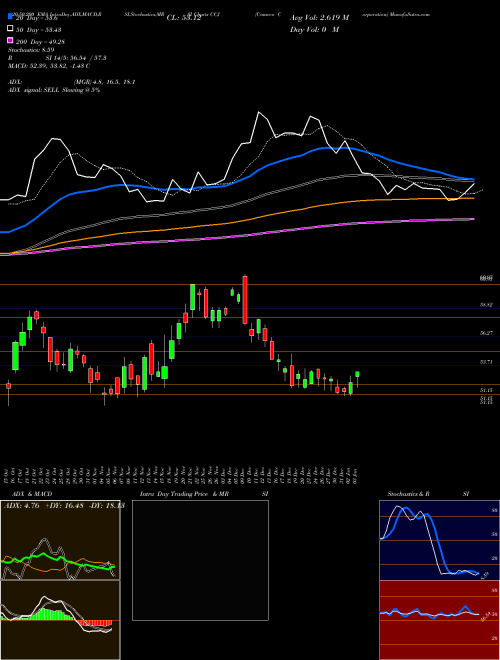Click the ADX (MGR) values line
This screenshot has height=660, width=500.
pos(71,82)
